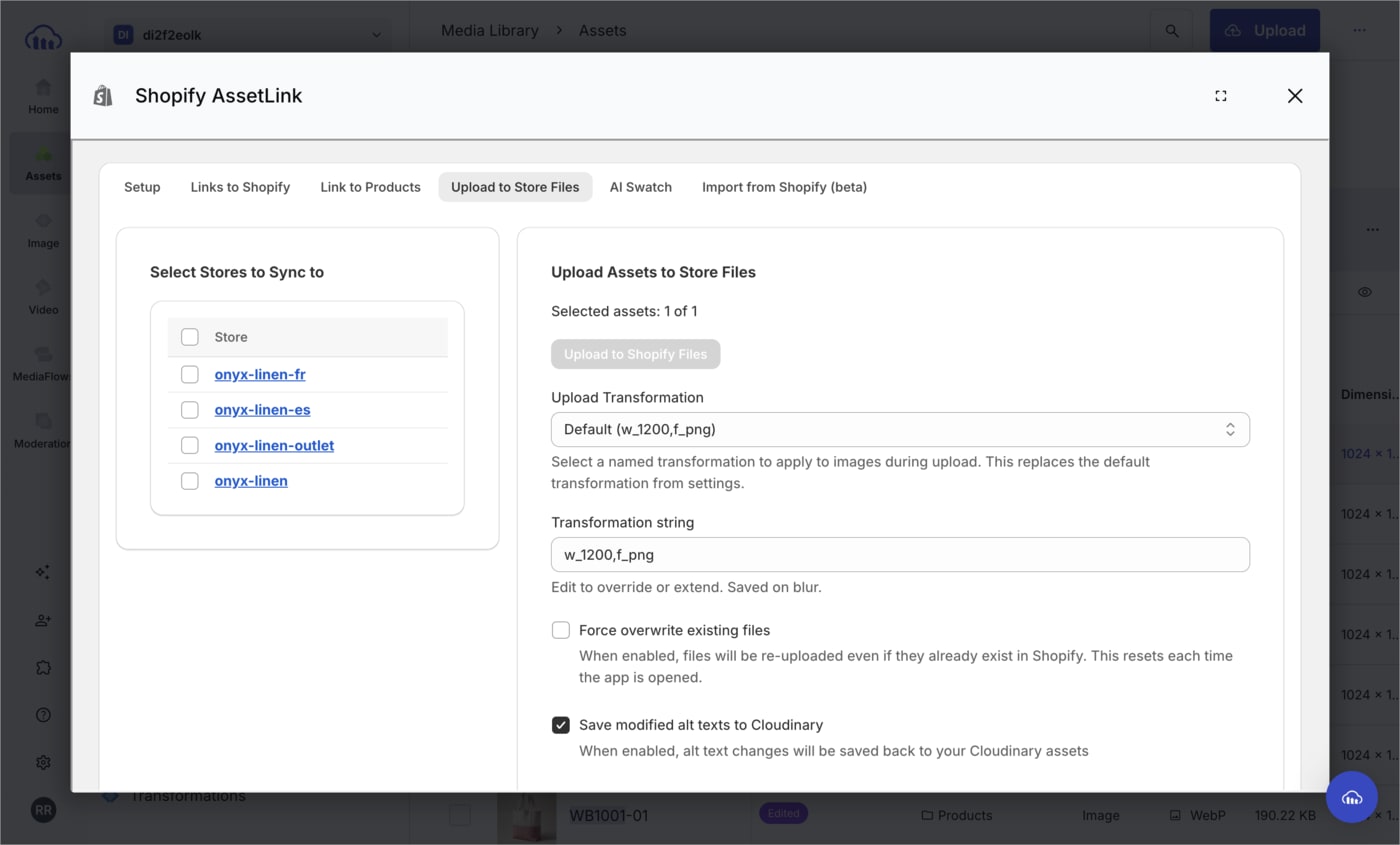This screenshot has width=1400, height=845.
Task: Switch to Links to Shopify tab
Action: (240, 187)
